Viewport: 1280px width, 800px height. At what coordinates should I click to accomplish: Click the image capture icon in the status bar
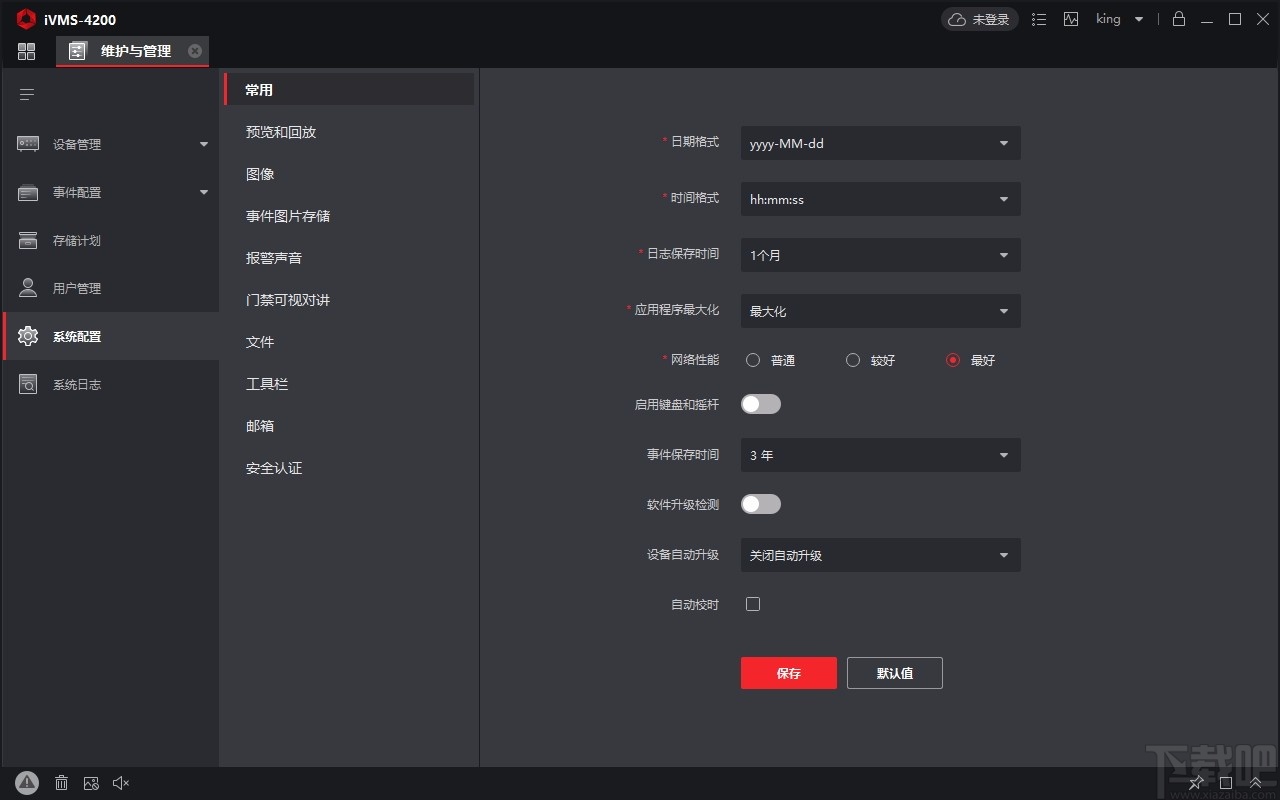91,783
